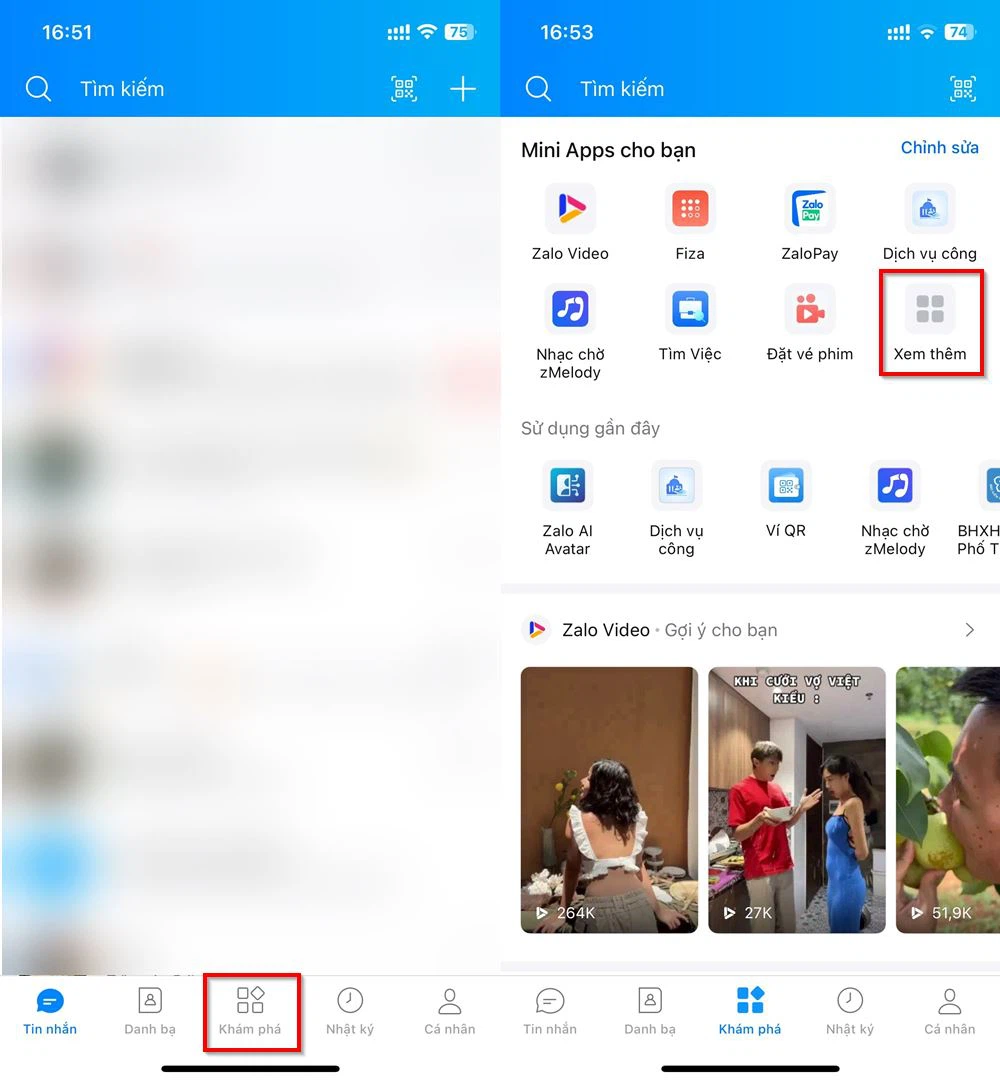1000x1082 pixels.
Task: Open the Tìm Việc job search app
Action: (x=690, y=310)
